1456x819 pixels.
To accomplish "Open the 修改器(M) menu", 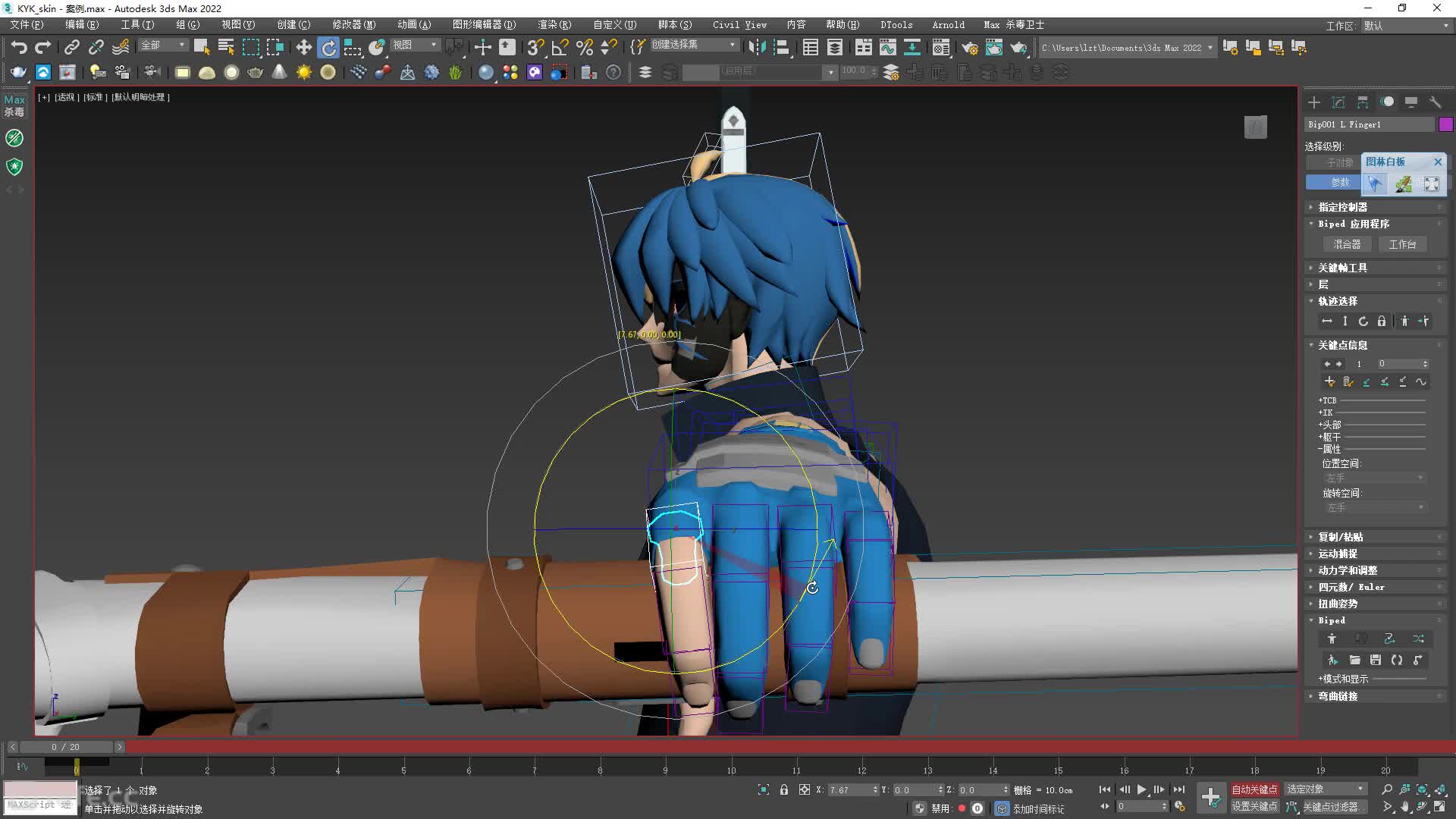I will (353, 24).
